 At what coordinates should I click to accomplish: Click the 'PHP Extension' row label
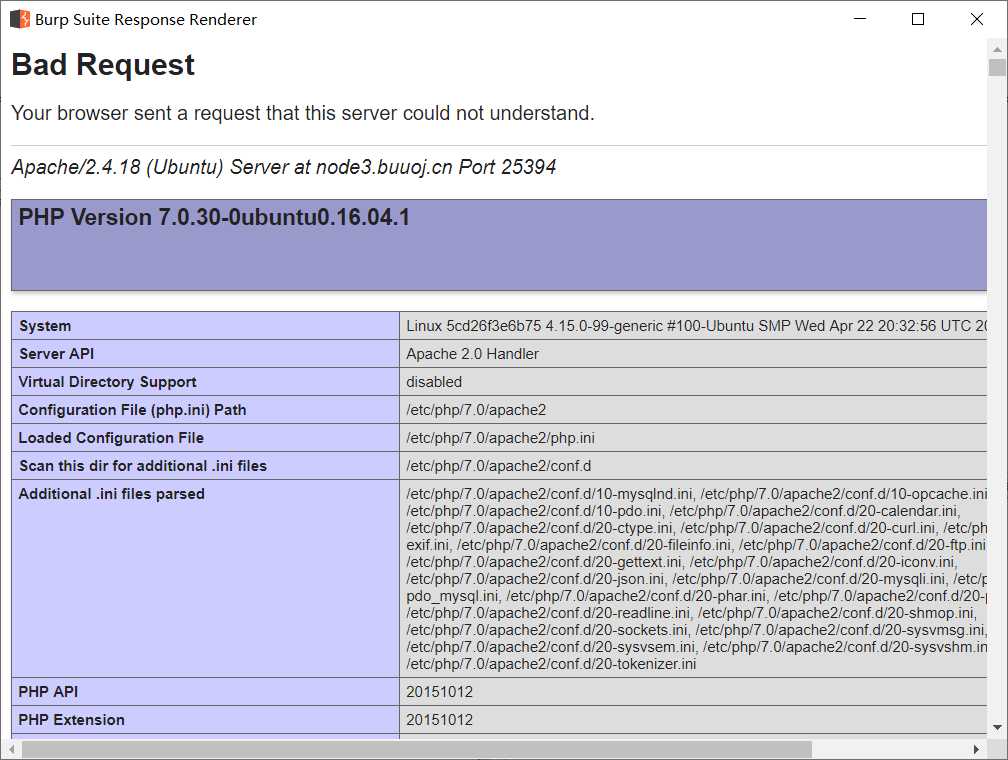pos(71,720)
